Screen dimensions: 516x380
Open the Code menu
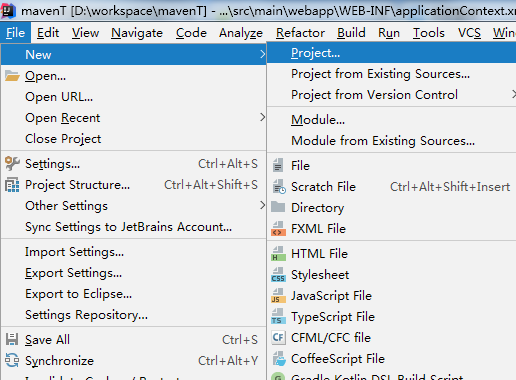(x=191, y=33)
